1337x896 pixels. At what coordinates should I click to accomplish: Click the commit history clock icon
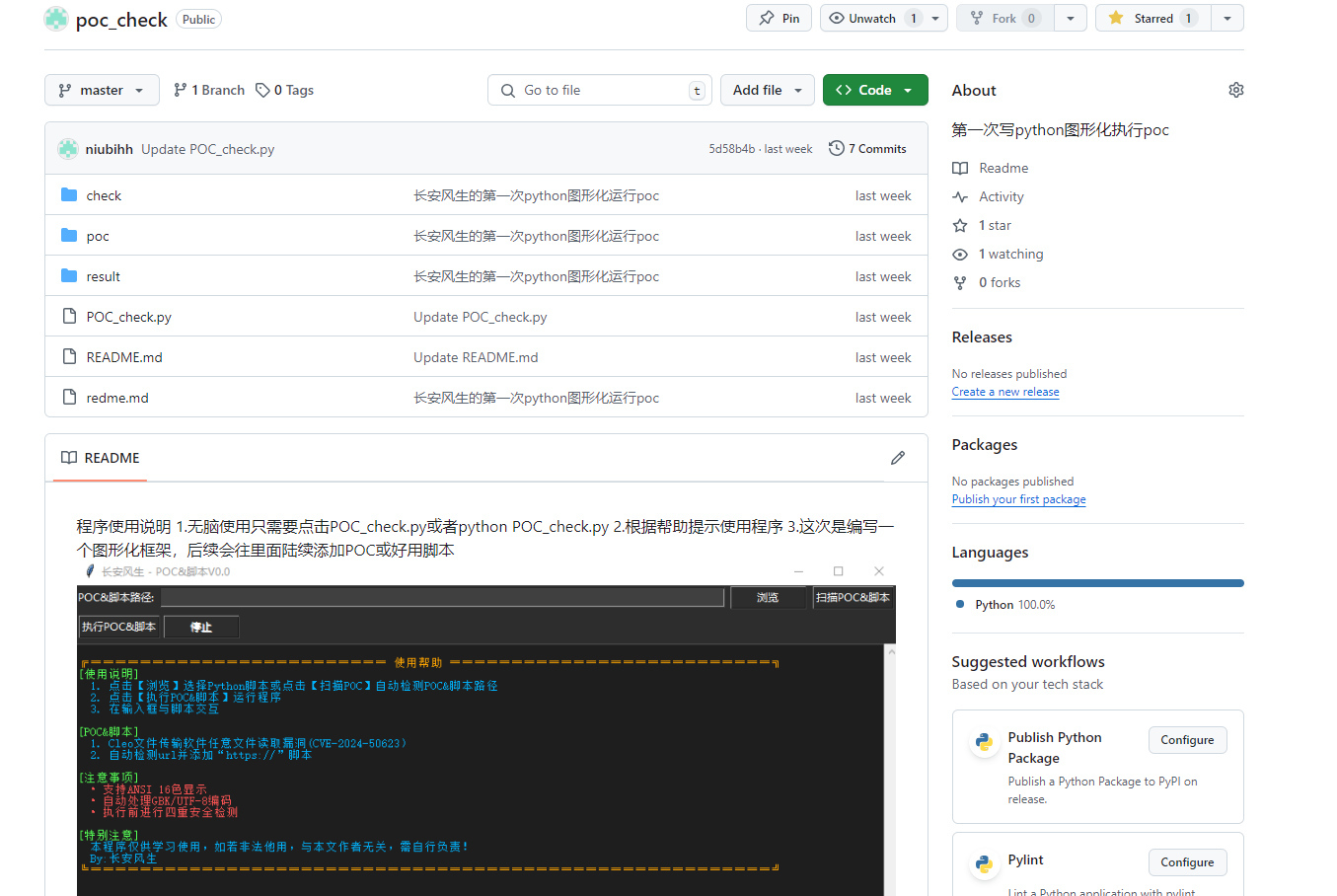tap(837, 148)
